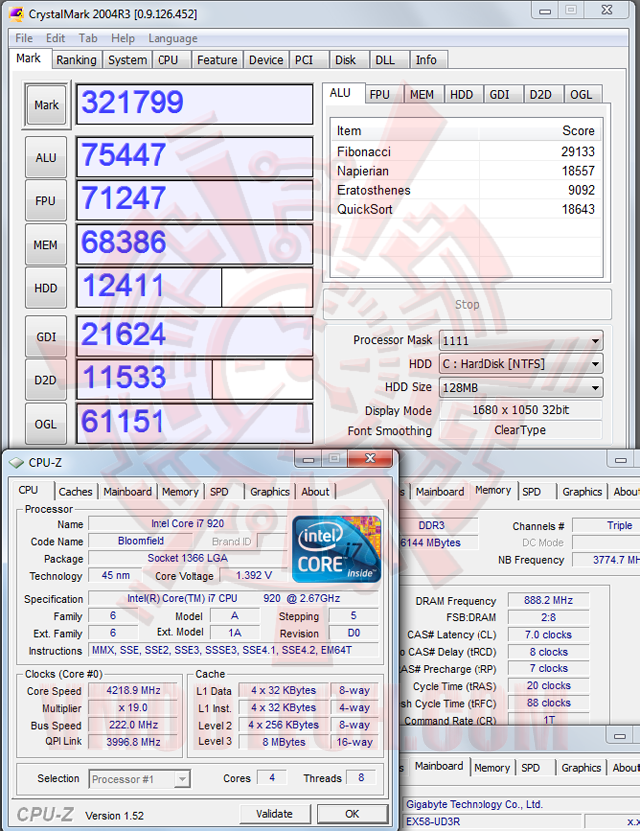Show MEM results tab in score panel

coord(422,94)
